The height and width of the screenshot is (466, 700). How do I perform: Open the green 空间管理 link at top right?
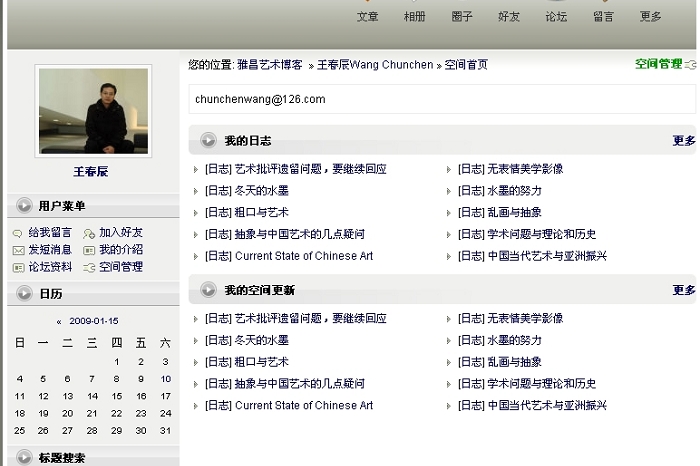(658, 64)
